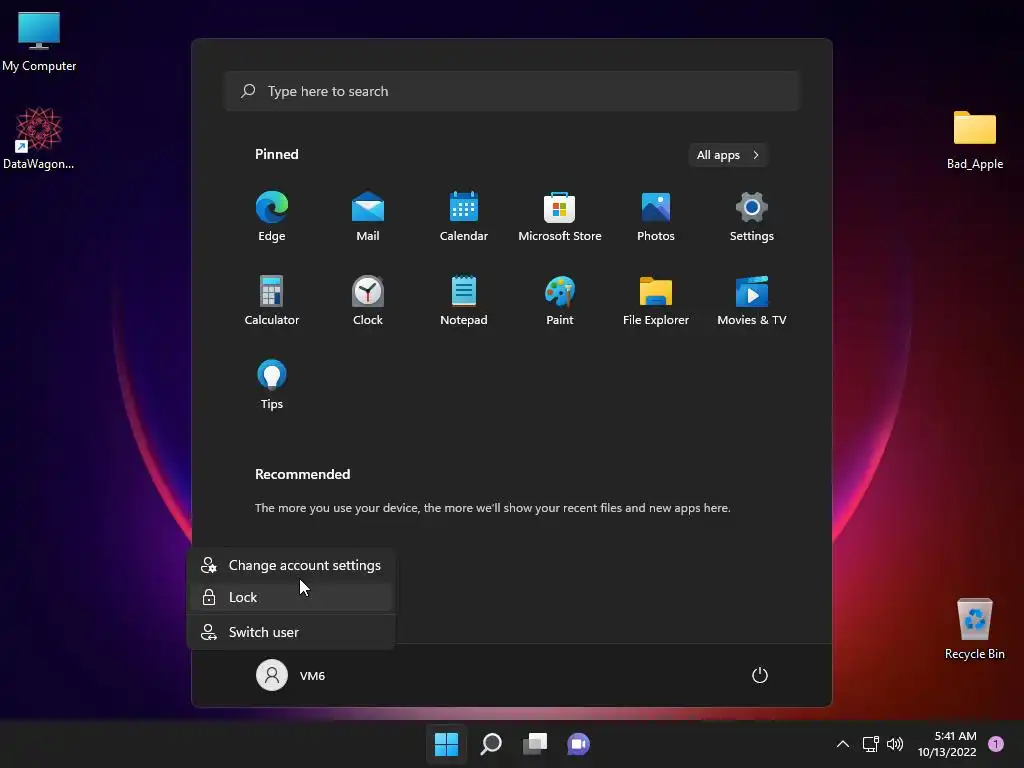
Task: Select Change account settings menu entry
Action: tap(291, 566)
